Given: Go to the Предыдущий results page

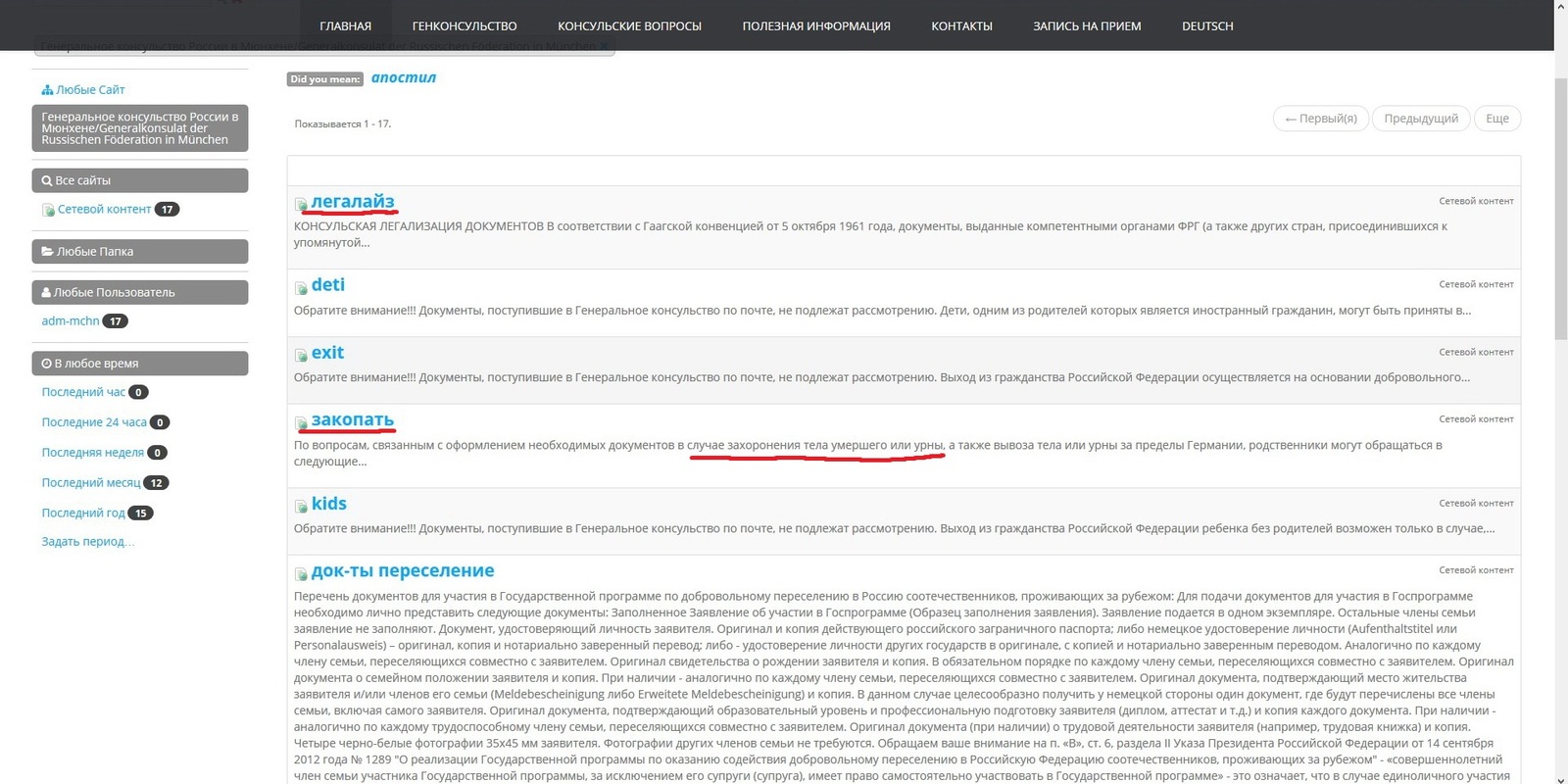Looking at the screenshot, I should point(1421,119).
